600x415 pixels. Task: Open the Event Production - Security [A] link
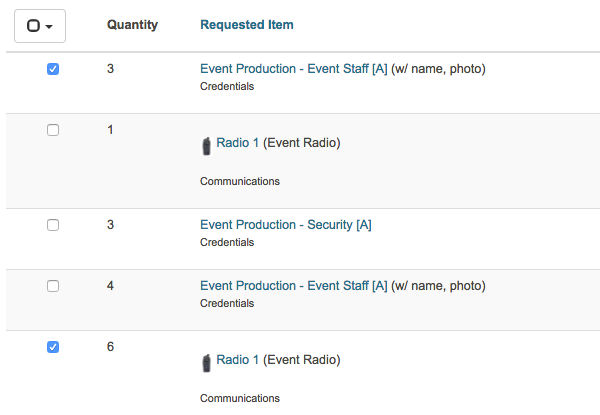[x=286, y=225]
